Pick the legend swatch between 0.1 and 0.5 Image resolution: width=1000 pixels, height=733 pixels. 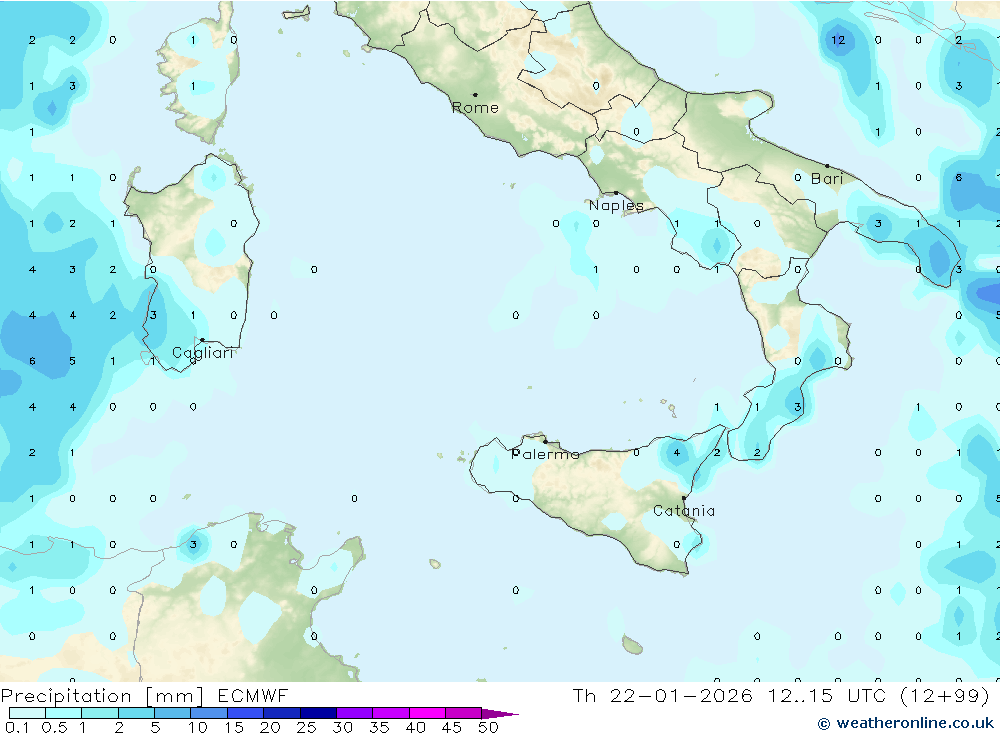(27, 713)
